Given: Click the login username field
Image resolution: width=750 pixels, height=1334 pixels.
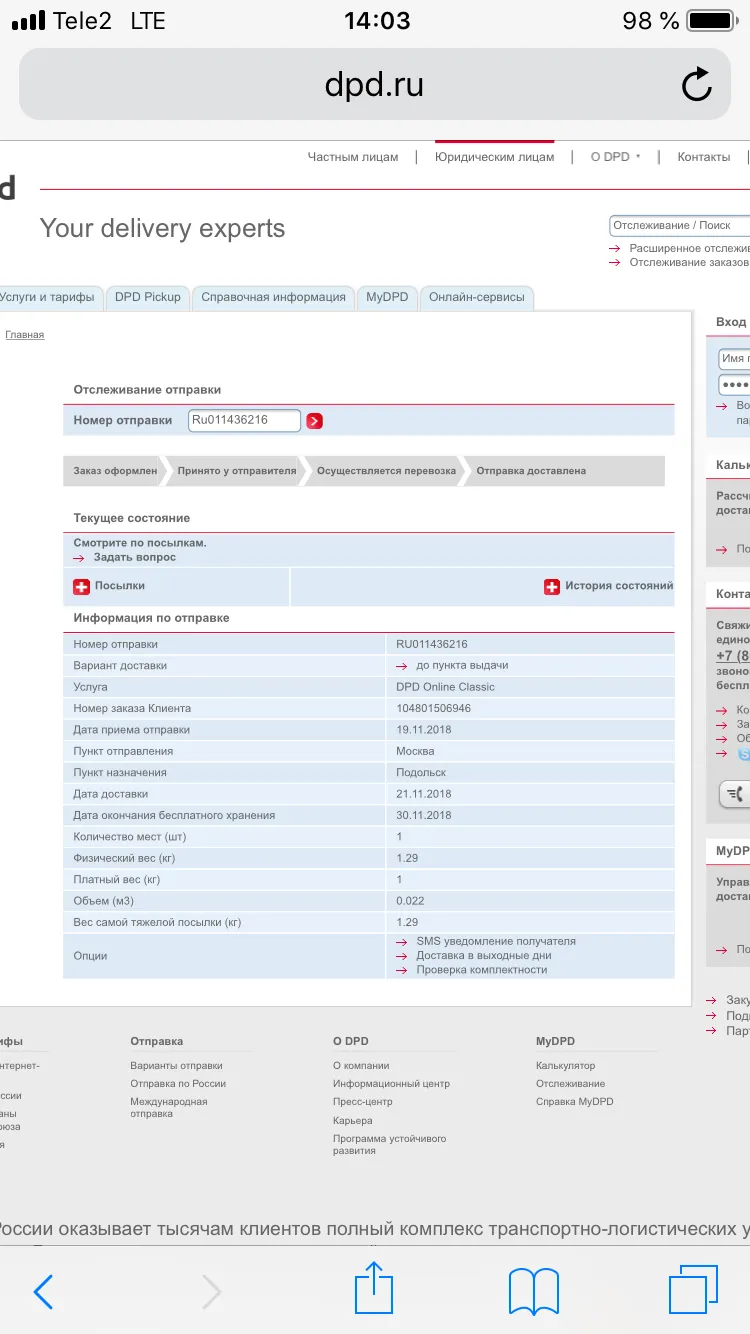Looking at the screenshot, I should point(734,358).
